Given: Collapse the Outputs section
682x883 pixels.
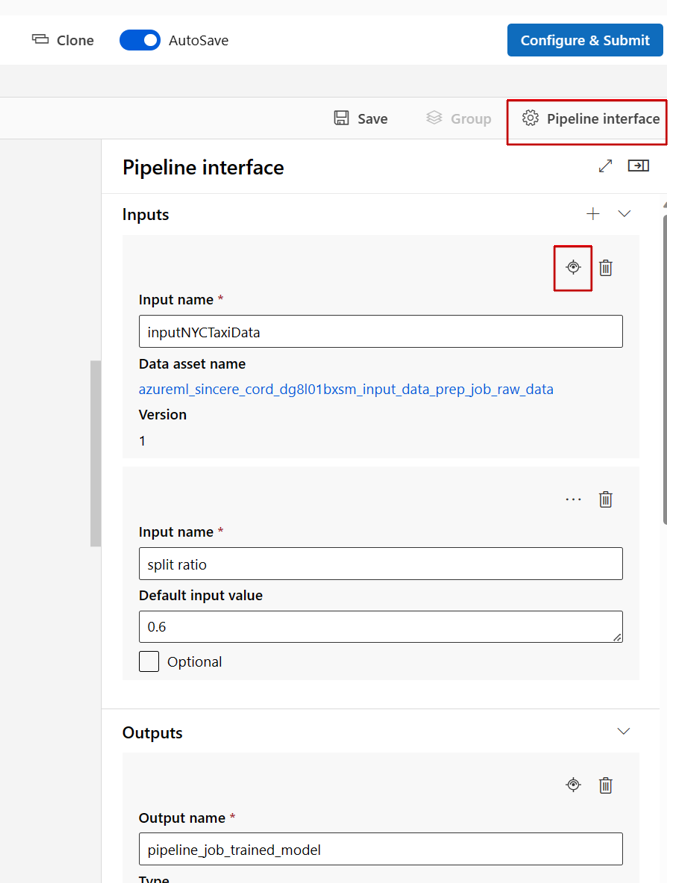Looking at the screenshot, I should coord(623,732).
